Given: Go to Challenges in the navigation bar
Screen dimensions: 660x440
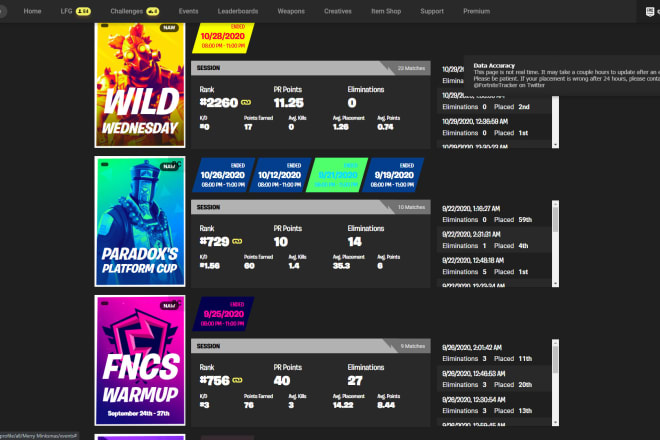Looking at the screenshot, I should click(126, 11).
